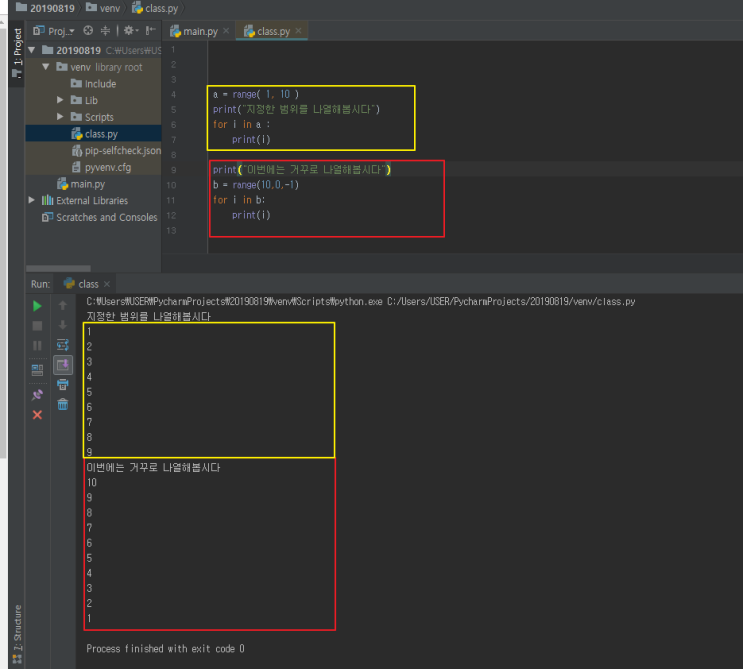Screen dimensions: 743x669
Task: Close the class run tab
Action: pos(107,284)
